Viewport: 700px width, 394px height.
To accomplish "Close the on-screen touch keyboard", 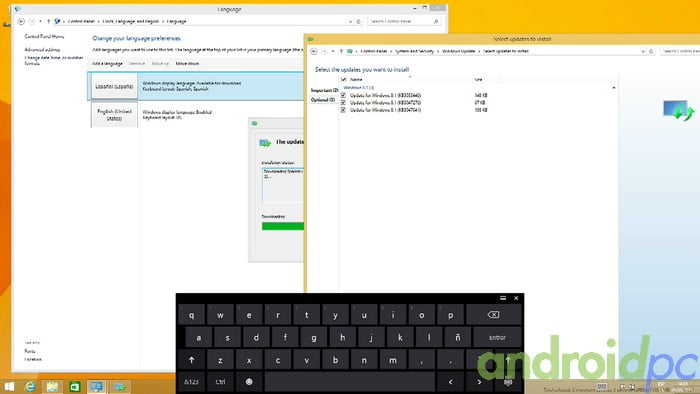I will [x=516, y=298].
